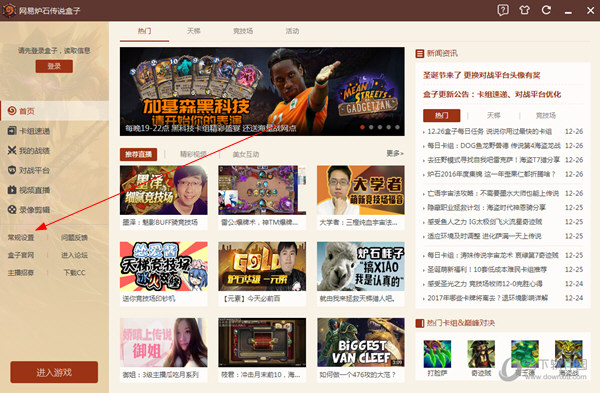
Task: Click the refresh icon in title bar
Action: pyautogui.click(x=546, y=10)
